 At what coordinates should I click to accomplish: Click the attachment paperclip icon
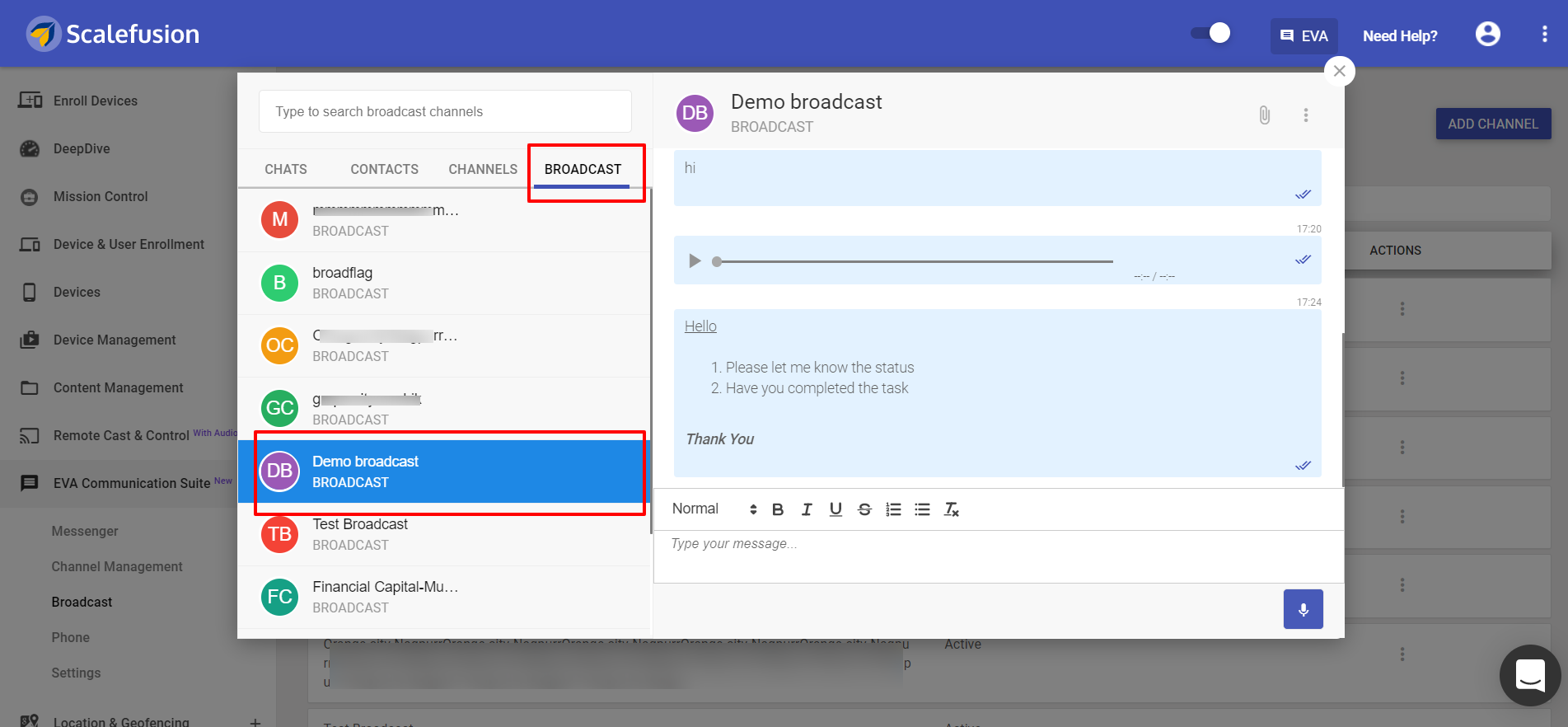[x=1264, y=115]
